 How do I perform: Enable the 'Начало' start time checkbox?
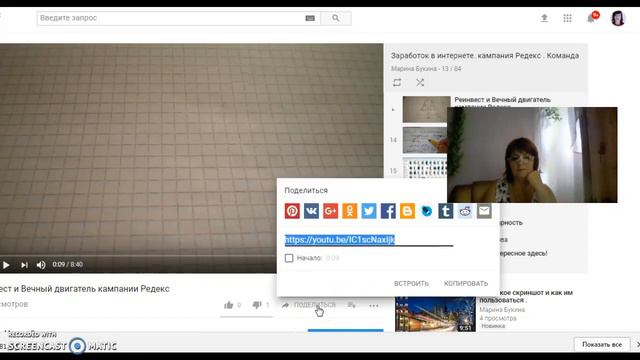tap(289, 258)
